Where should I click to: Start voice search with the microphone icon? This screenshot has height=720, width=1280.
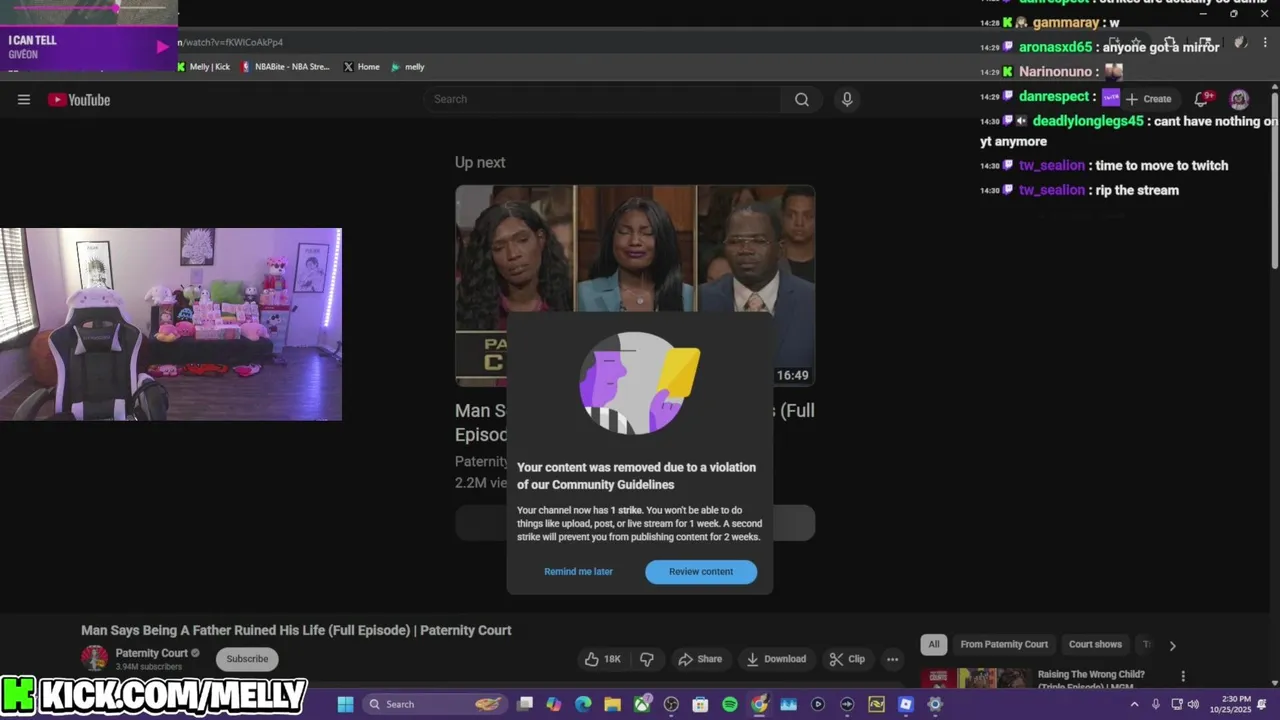(847, 99)
